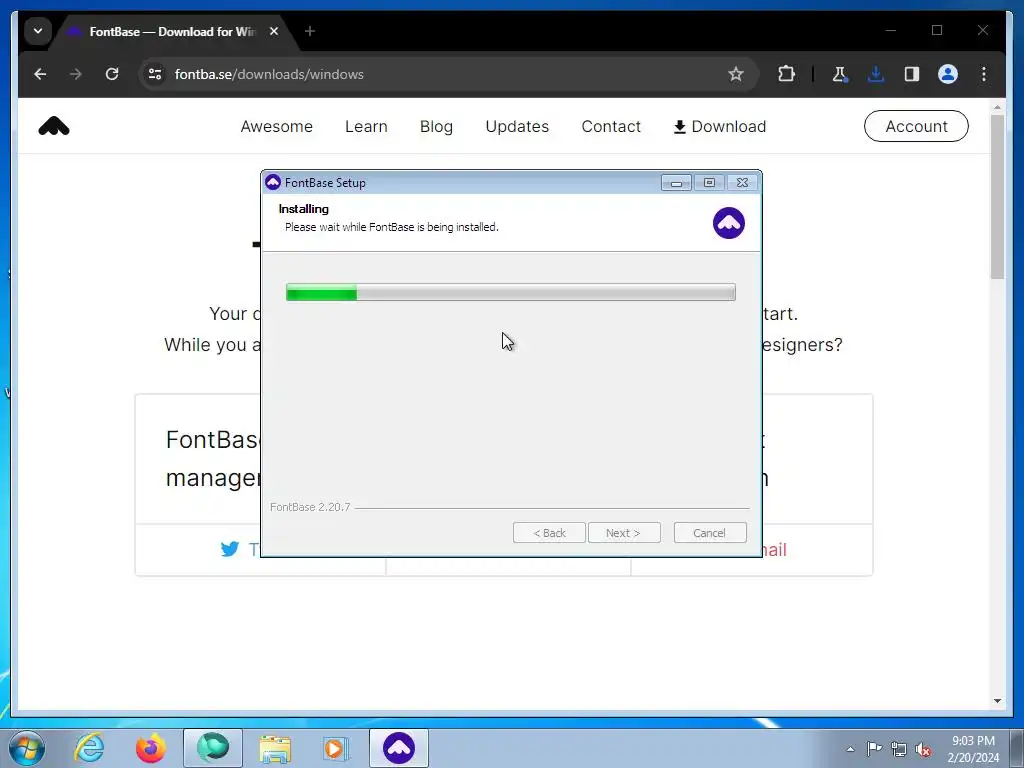
Task: Click Cancel in FontBase Setup
Action: [710, 533]
